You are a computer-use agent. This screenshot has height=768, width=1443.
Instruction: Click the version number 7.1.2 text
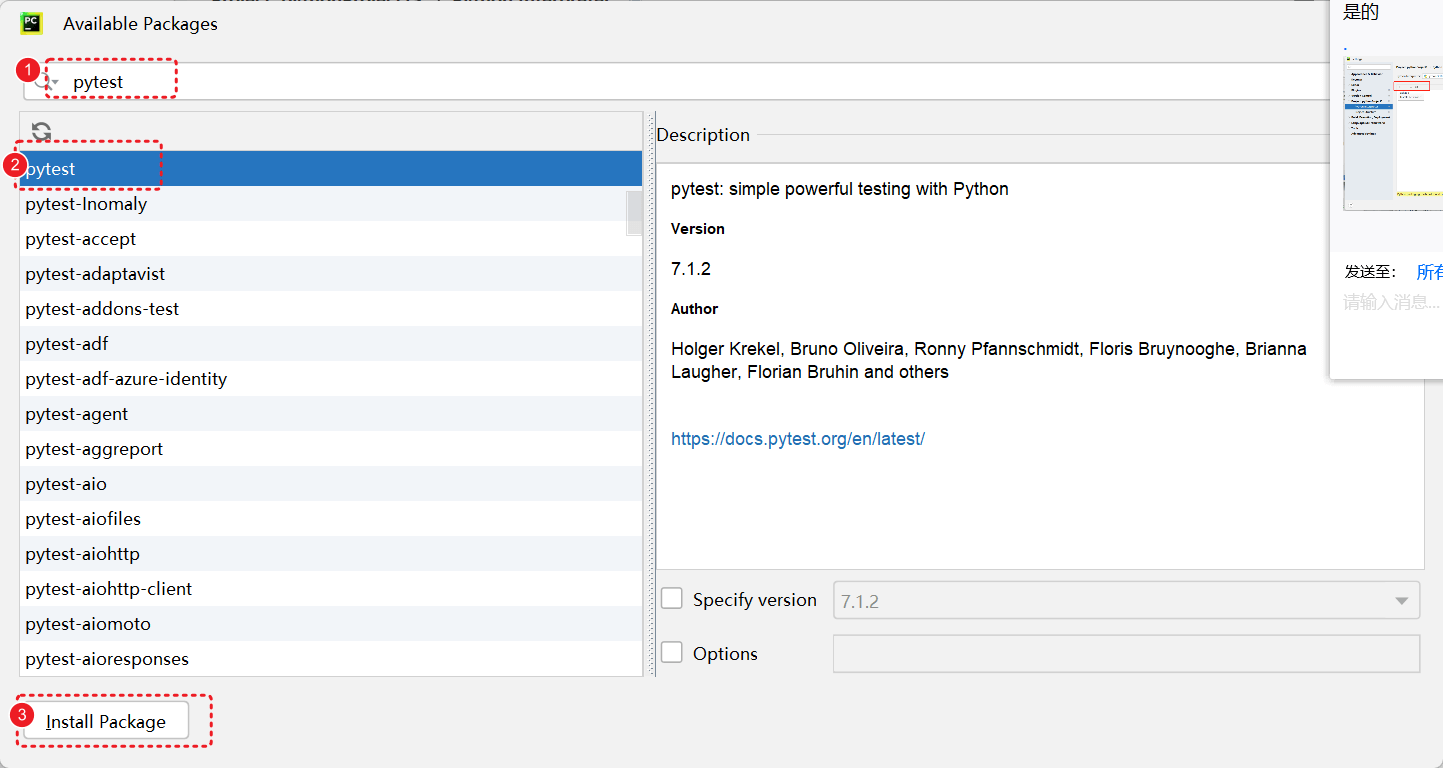coord(691,269)
